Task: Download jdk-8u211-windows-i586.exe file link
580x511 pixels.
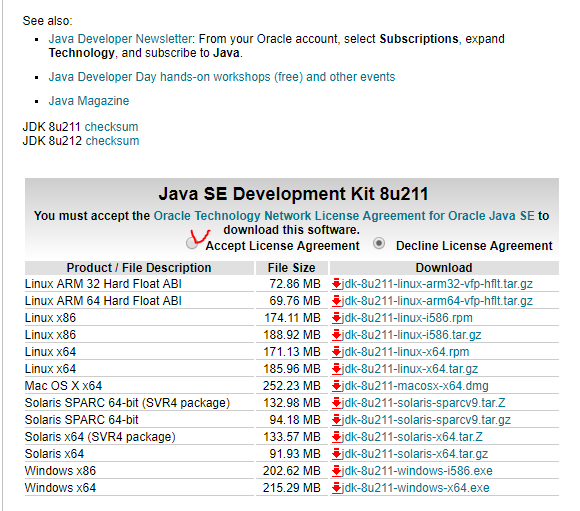Action: point(417,471)
